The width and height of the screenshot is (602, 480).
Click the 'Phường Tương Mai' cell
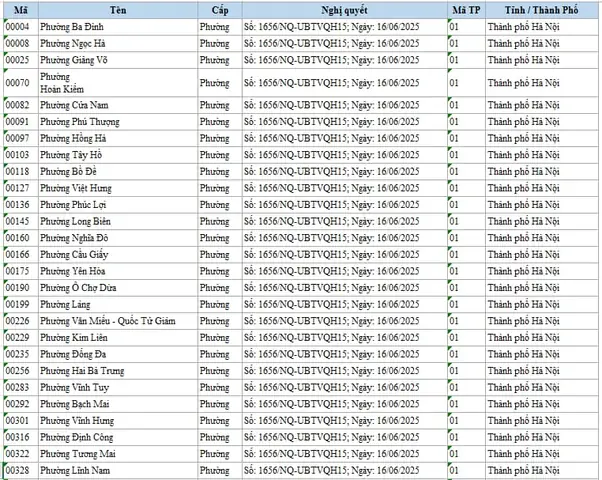pyautogui.click(x=118, y=454)
